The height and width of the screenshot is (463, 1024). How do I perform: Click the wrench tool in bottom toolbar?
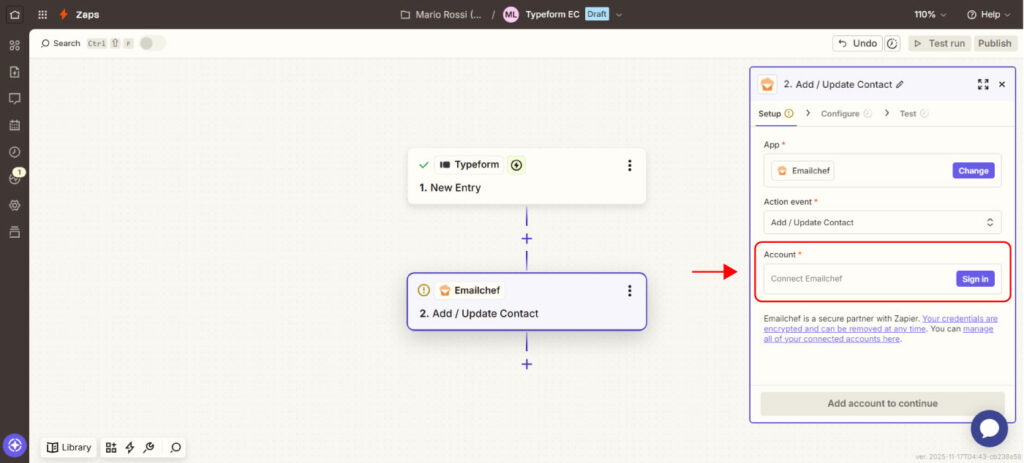tap(148, 447)
